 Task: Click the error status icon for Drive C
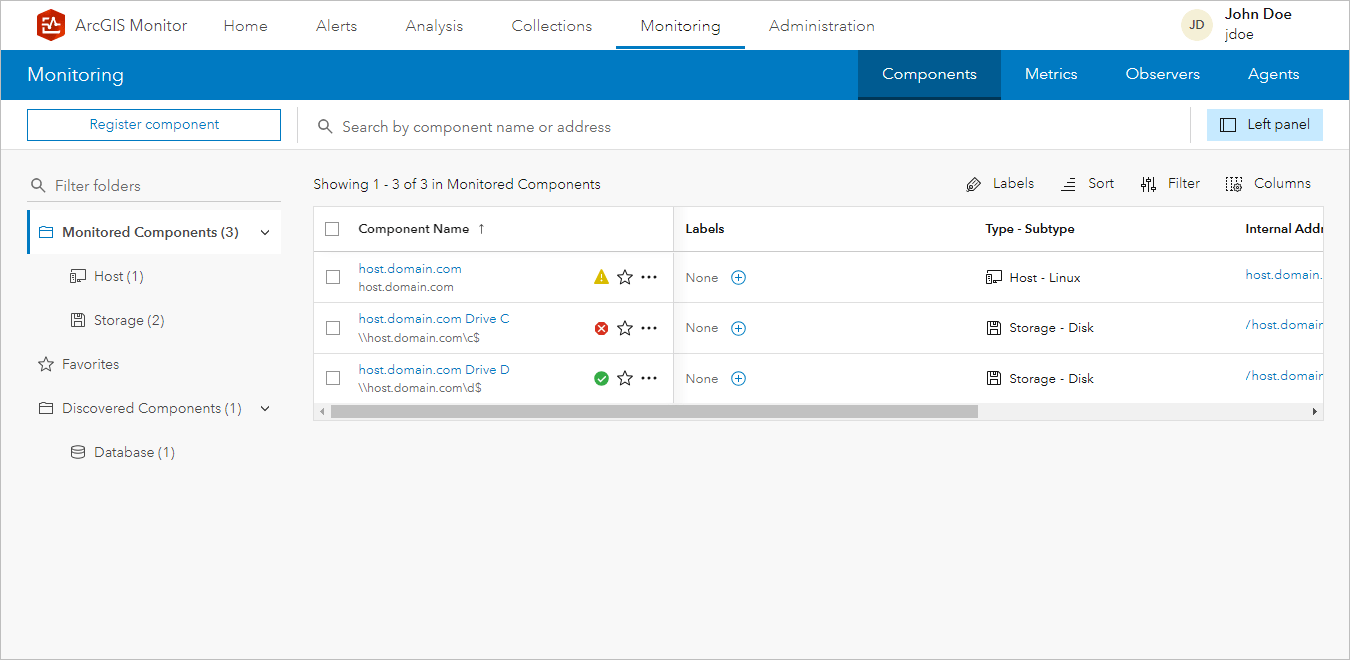pyautogui.click(x=600, y=327)
